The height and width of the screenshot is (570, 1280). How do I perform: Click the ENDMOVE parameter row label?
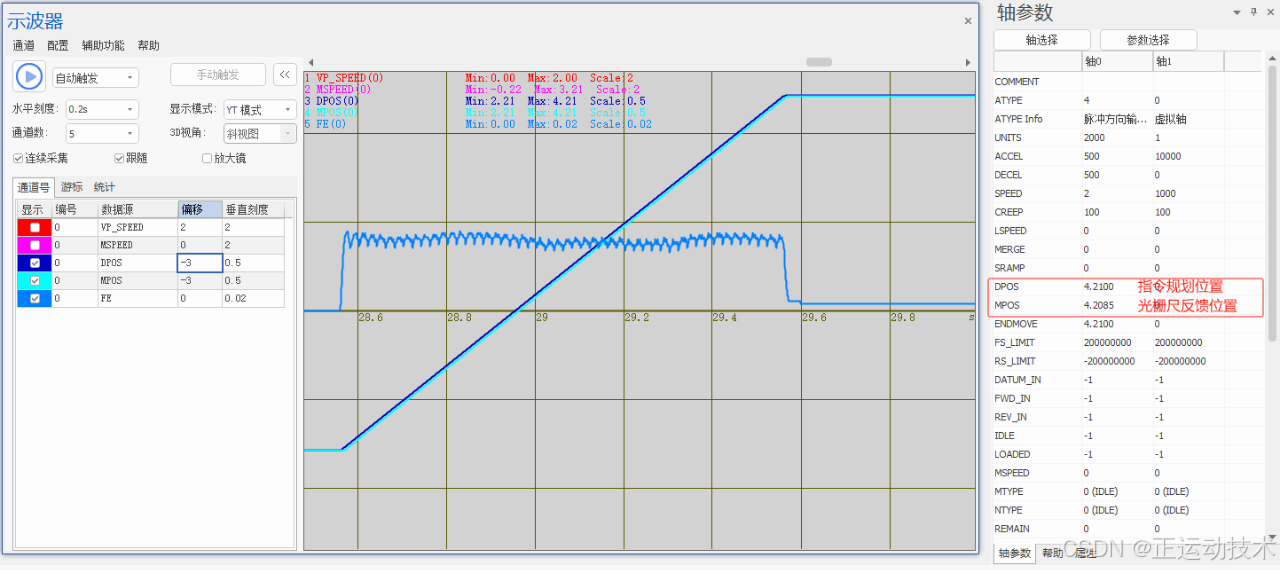[x=1015, y=324]
